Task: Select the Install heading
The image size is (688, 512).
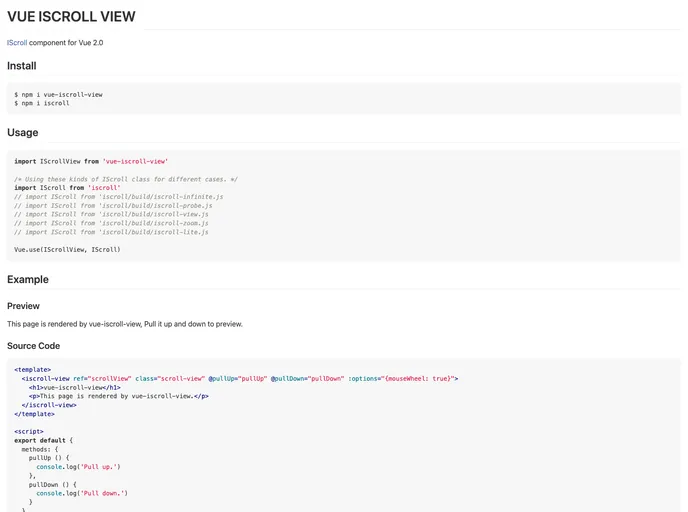Action: coord(22,66)
